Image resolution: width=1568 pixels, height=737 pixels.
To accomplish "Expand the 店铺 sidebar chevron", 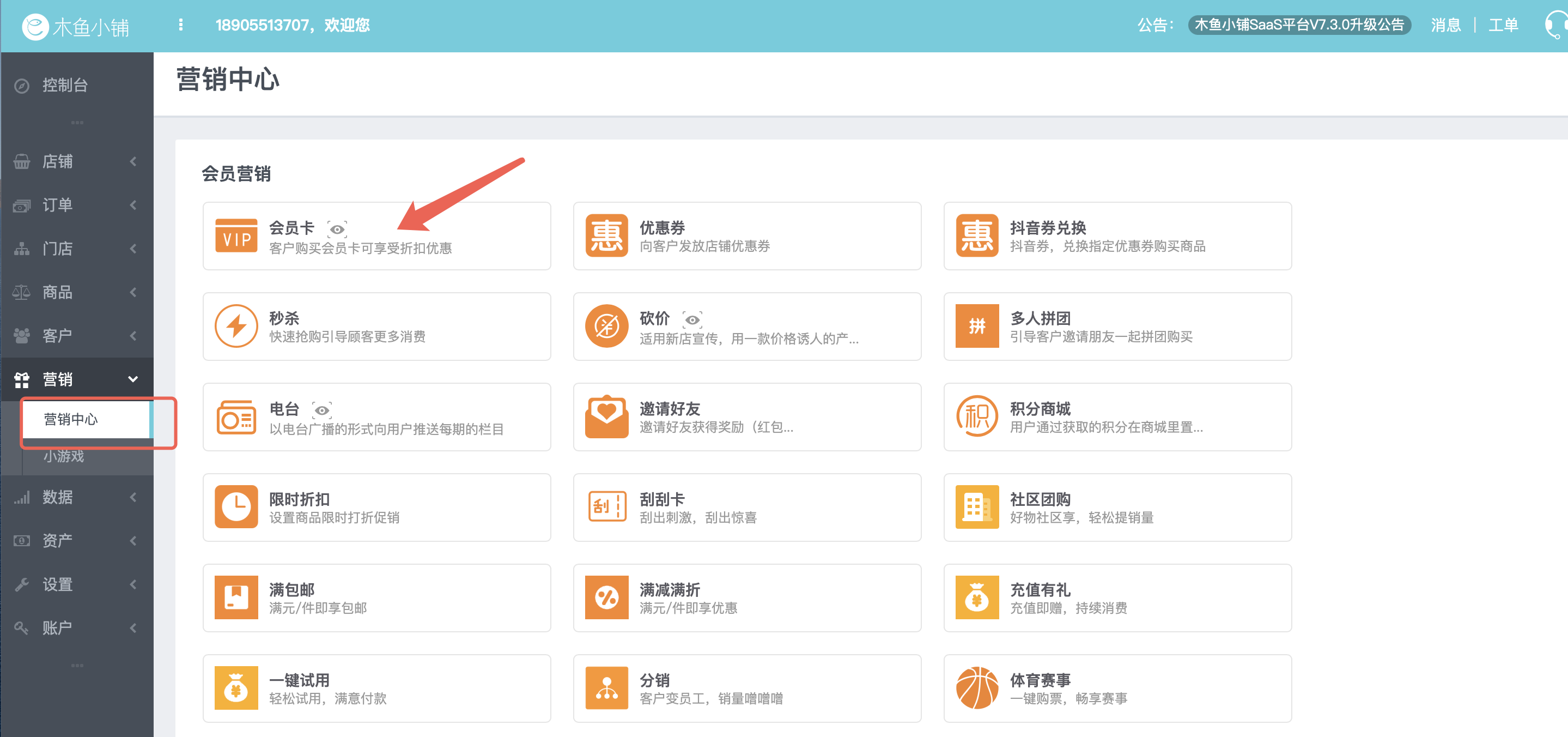I will 133,161.
